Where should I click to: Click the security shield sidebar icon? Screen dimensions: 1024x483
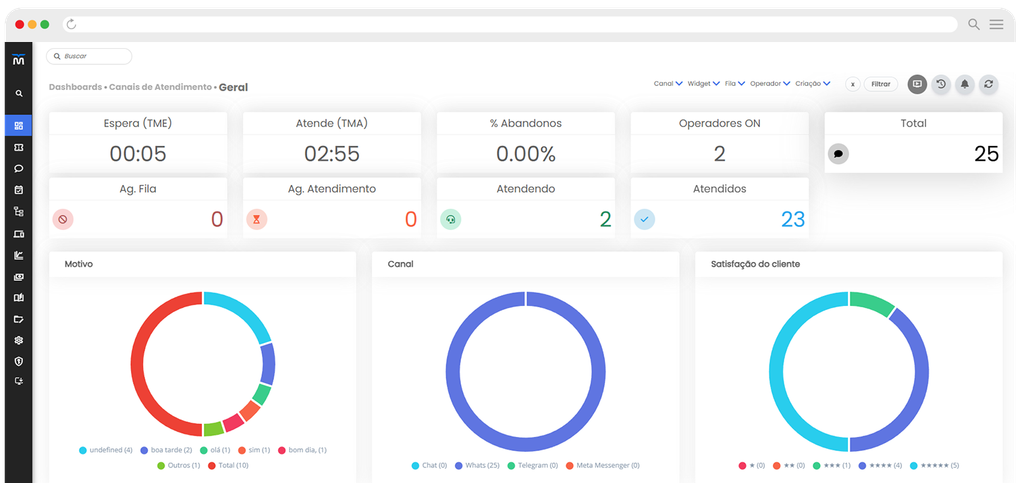click(x=18, y=361)
